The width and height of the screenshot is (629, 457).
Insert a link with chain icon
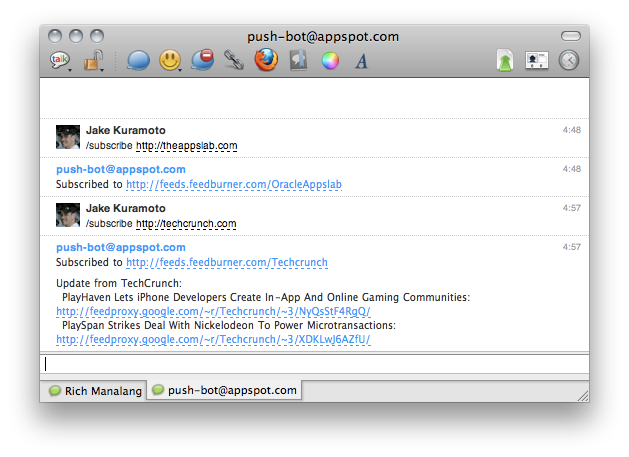click(x=234, y=60)
